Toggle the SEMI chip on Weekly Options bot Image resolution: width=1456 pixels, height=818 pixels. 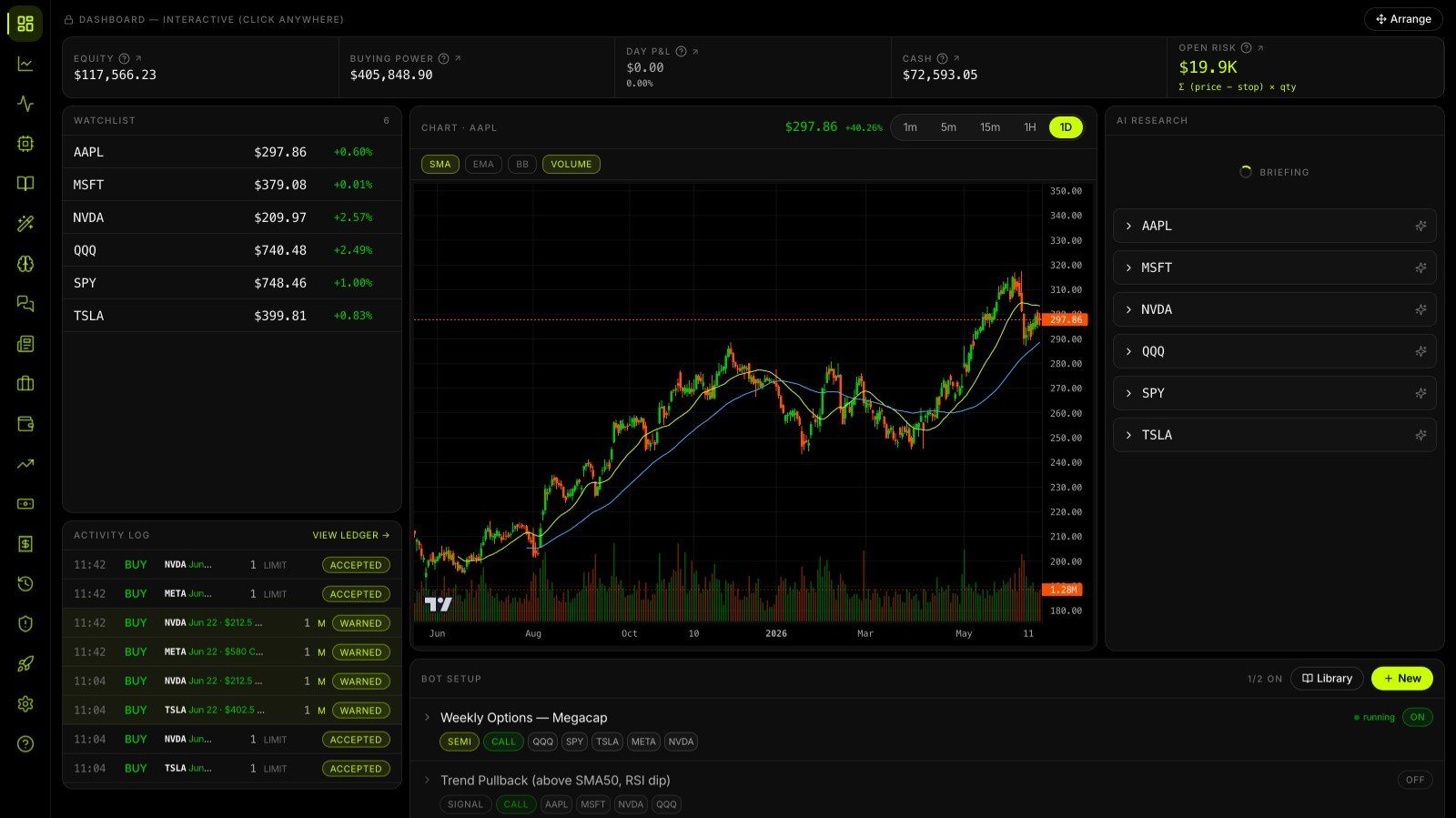click(x=460, y=742)
